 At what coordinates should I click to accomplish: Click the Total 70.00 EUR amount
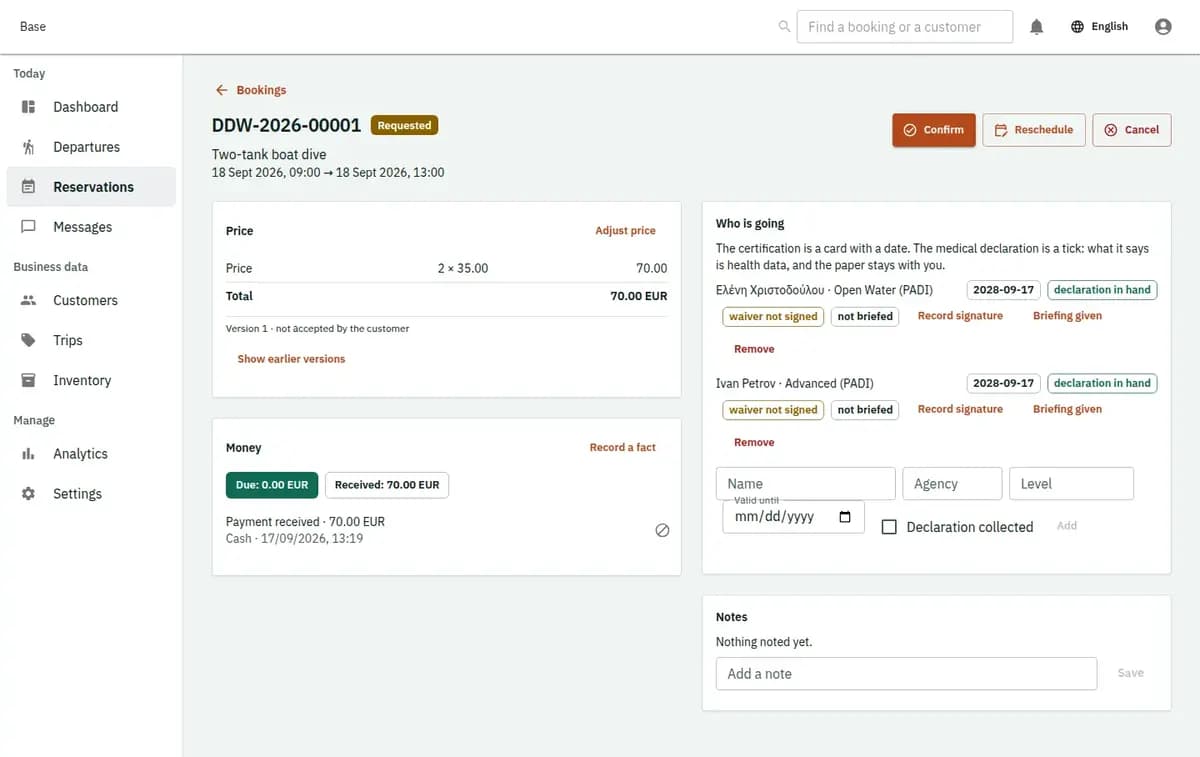point(639,296)
